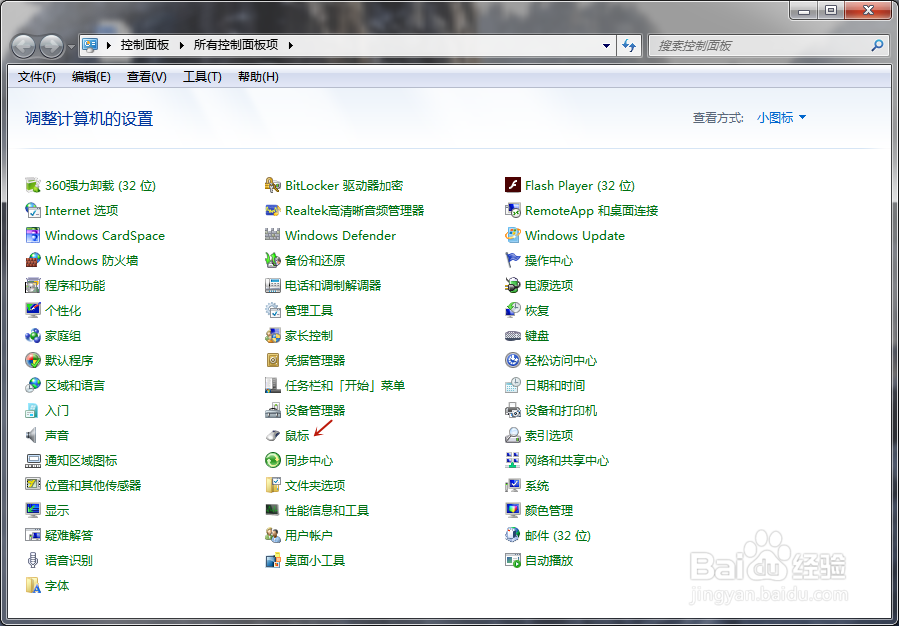Viewport: 899px width, 626px height.
Task: Open the 性能信息和工具 link
Action: [x=327, y=510]
